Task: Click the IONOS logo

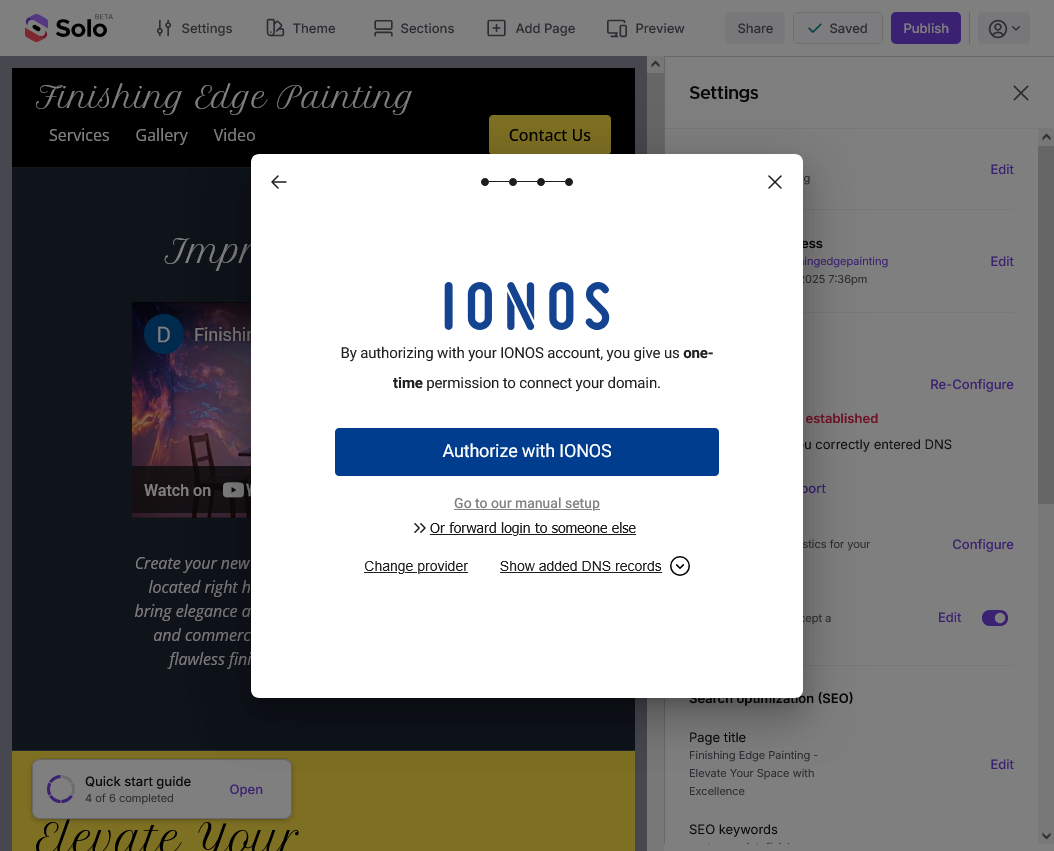Action: [x=527, y=306]
